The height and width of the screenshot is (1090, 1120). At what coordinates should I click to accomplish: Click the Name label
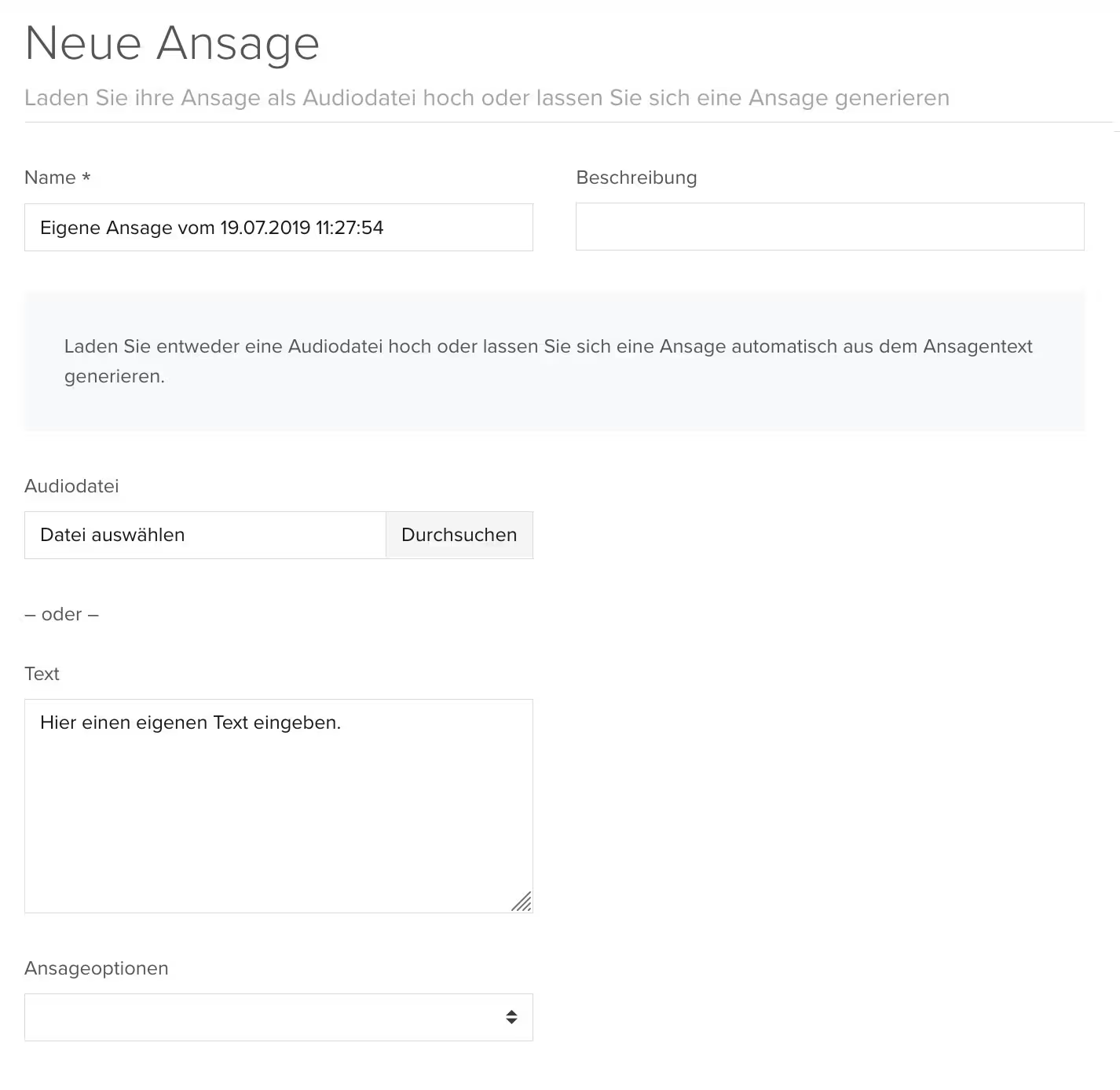click(x=50, y=177)
